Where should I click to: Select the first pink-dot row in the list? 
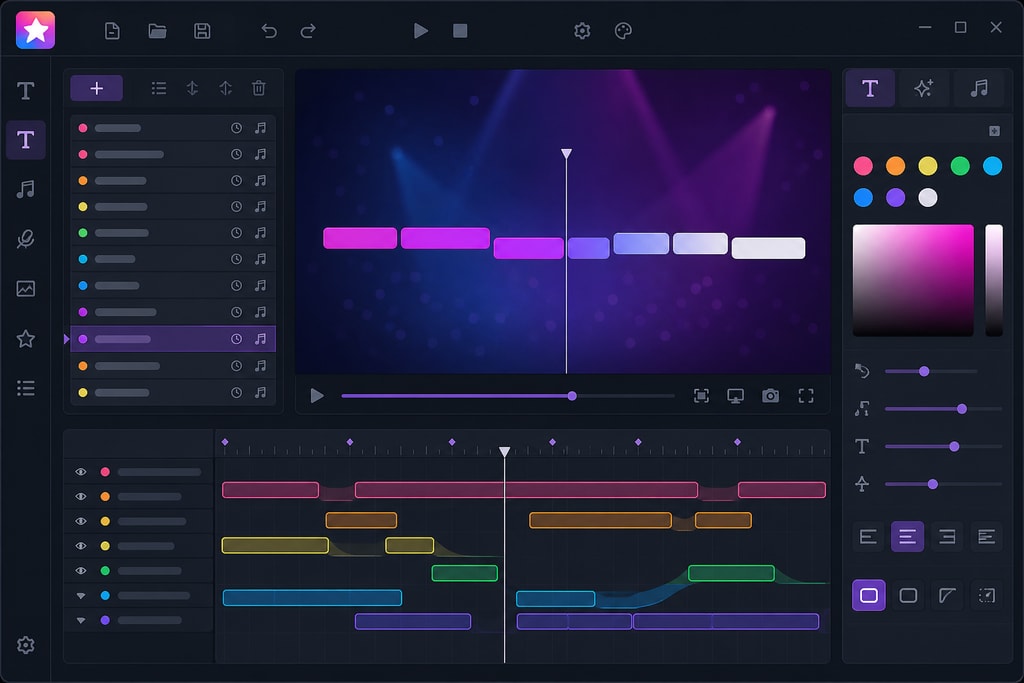click(173, 128)
